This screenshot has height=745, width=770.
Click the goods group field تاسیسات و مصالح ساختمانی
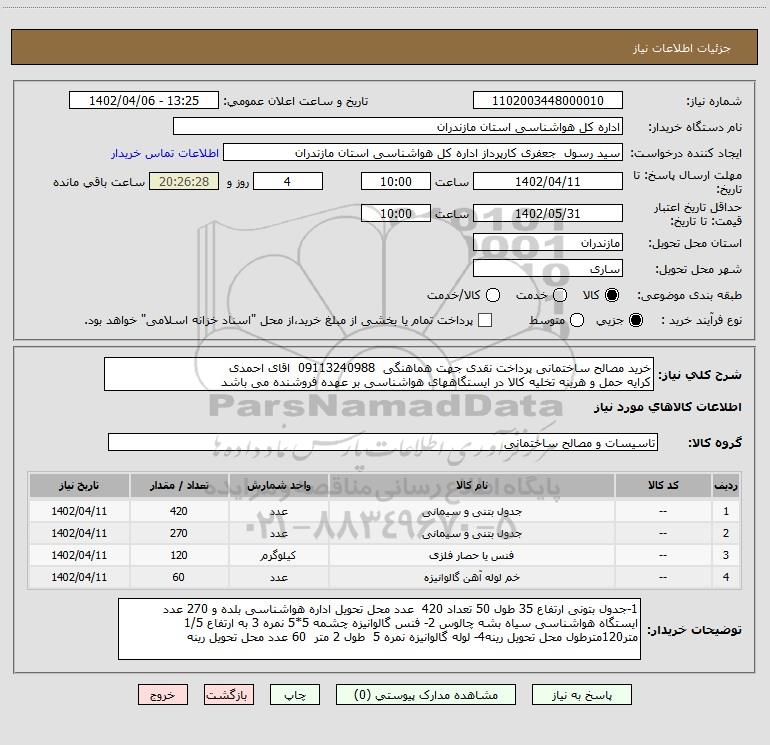[x=383, y=442]
